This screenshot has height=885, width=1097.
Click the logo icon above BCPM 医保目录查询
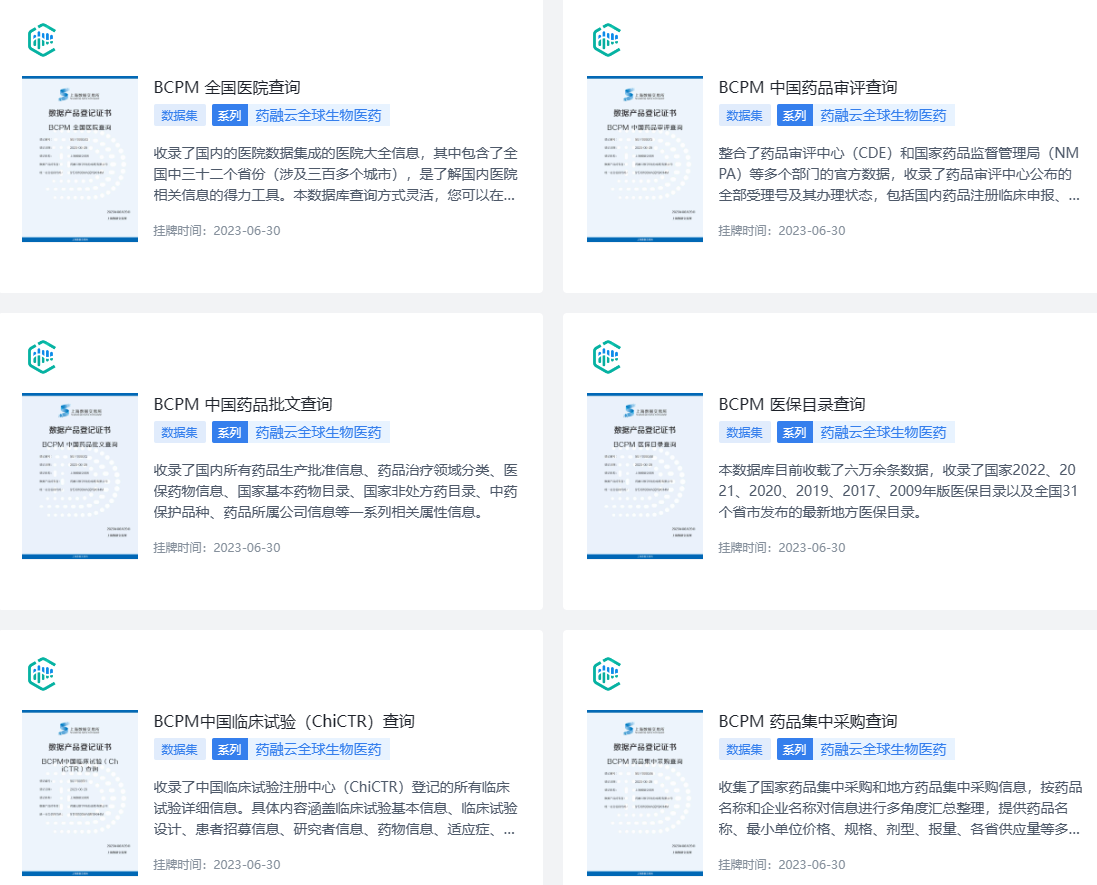click(606, 356)
